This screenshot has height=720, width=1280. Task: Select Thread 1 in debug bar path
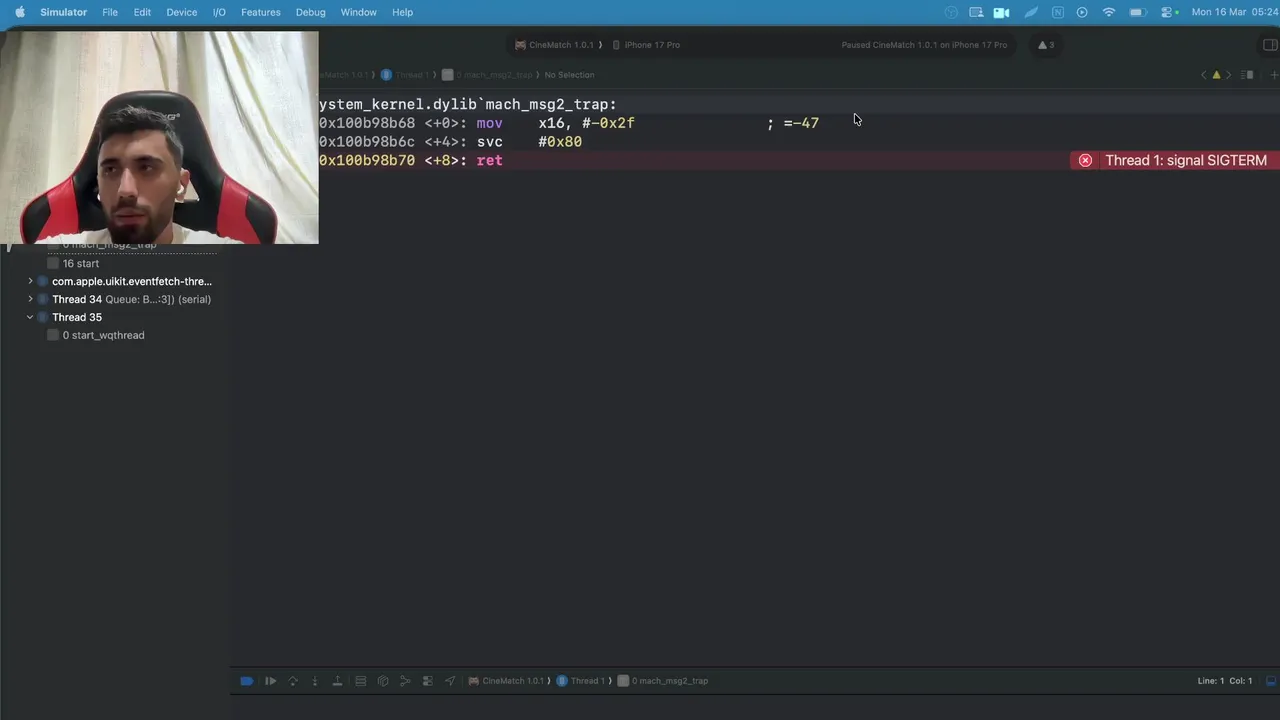(581, 681)
